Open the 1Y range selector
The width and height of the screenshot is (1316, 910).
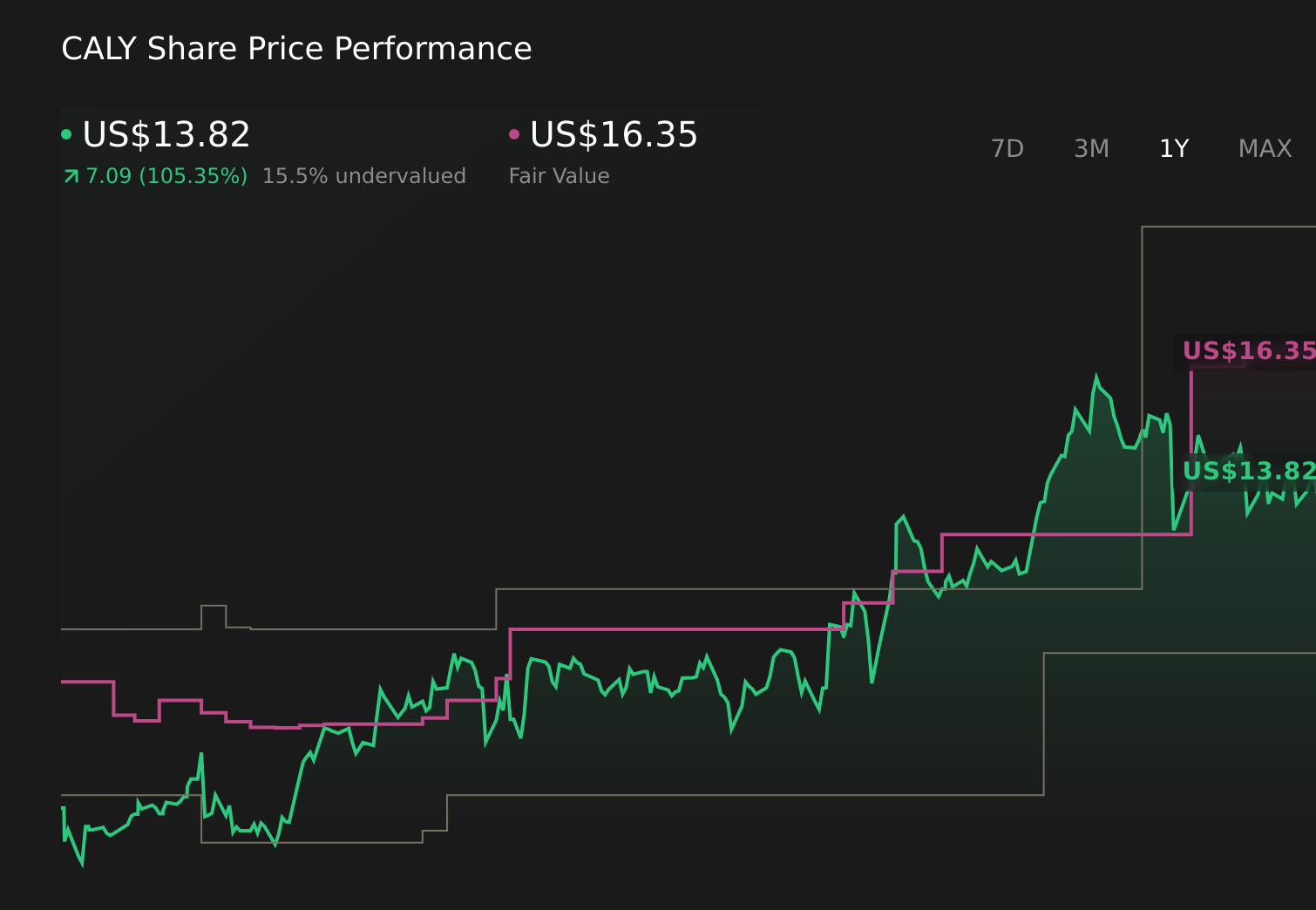tap(1173, 148)
